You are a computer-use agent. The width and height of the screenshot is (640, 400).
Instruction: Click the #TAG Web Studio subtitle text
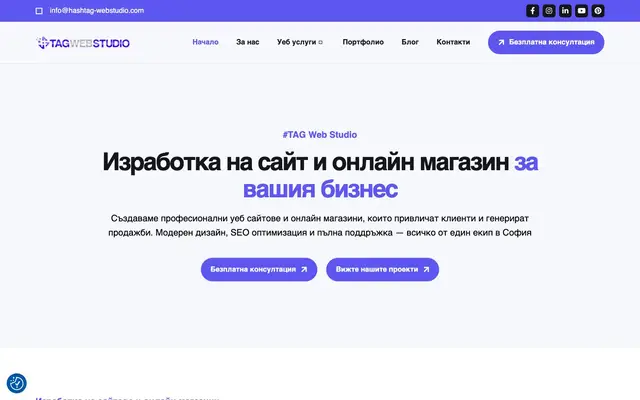click(x=320, y=135)
